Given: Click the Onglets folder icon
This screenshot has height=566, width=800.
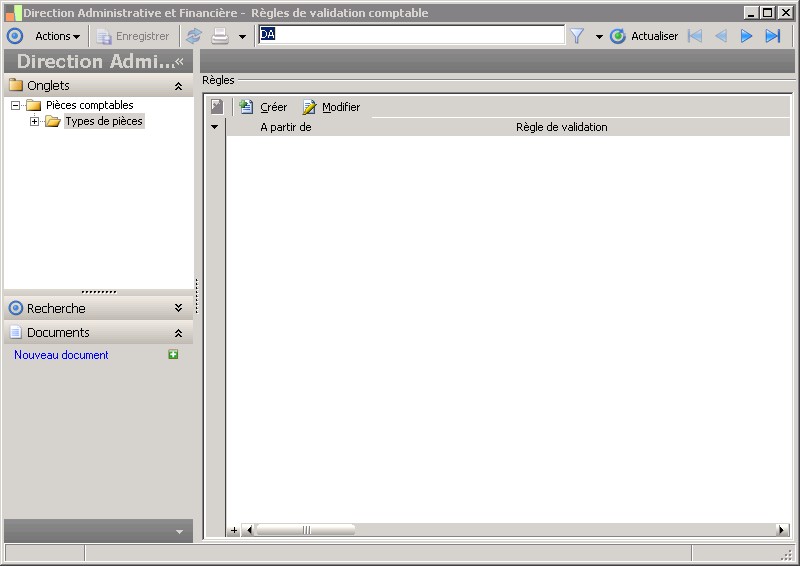Looking at the screenshot, I should 16,85.
